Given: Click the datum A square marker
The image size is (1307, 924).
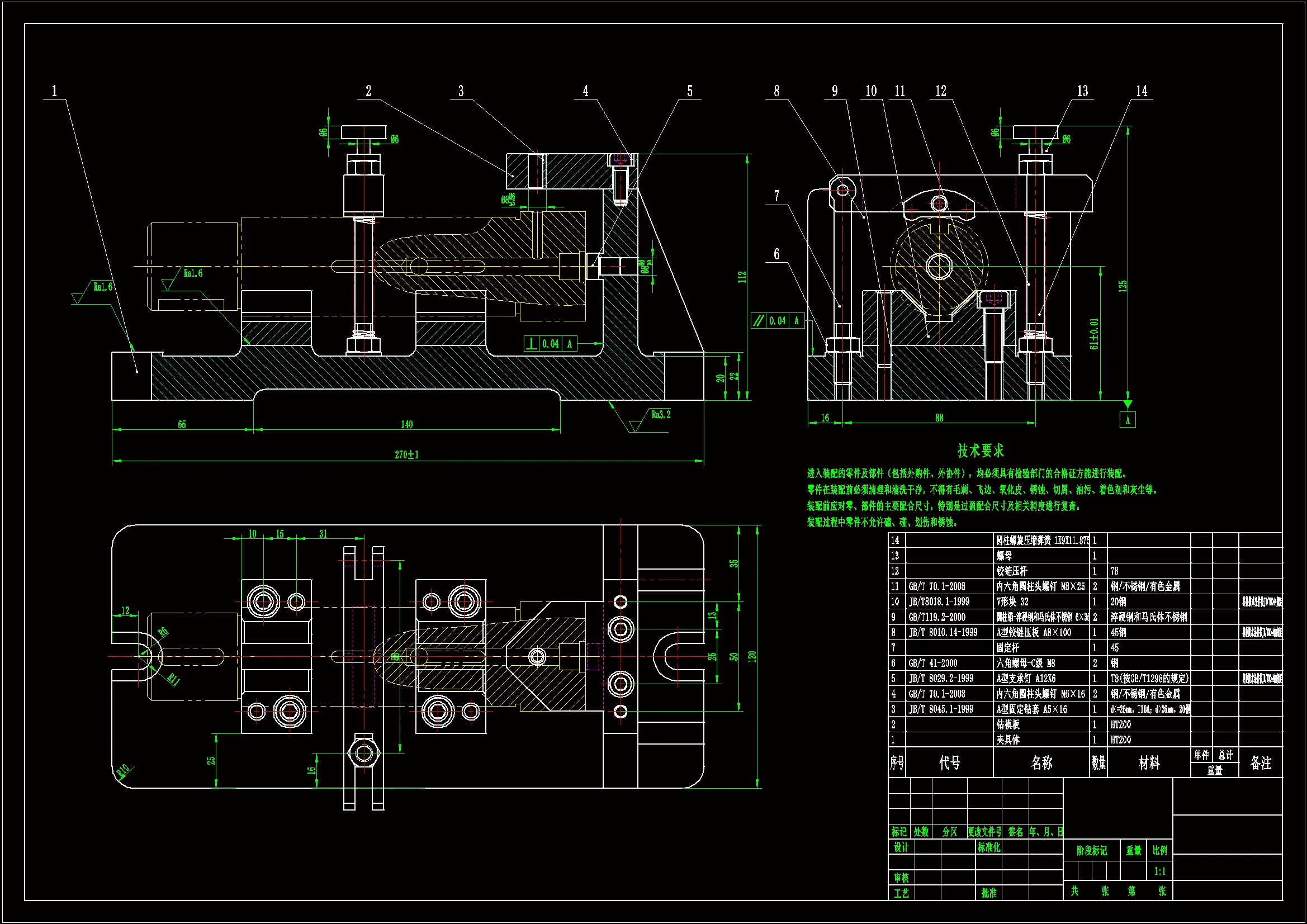Looking at the screenshot, I should [1127, 420].
